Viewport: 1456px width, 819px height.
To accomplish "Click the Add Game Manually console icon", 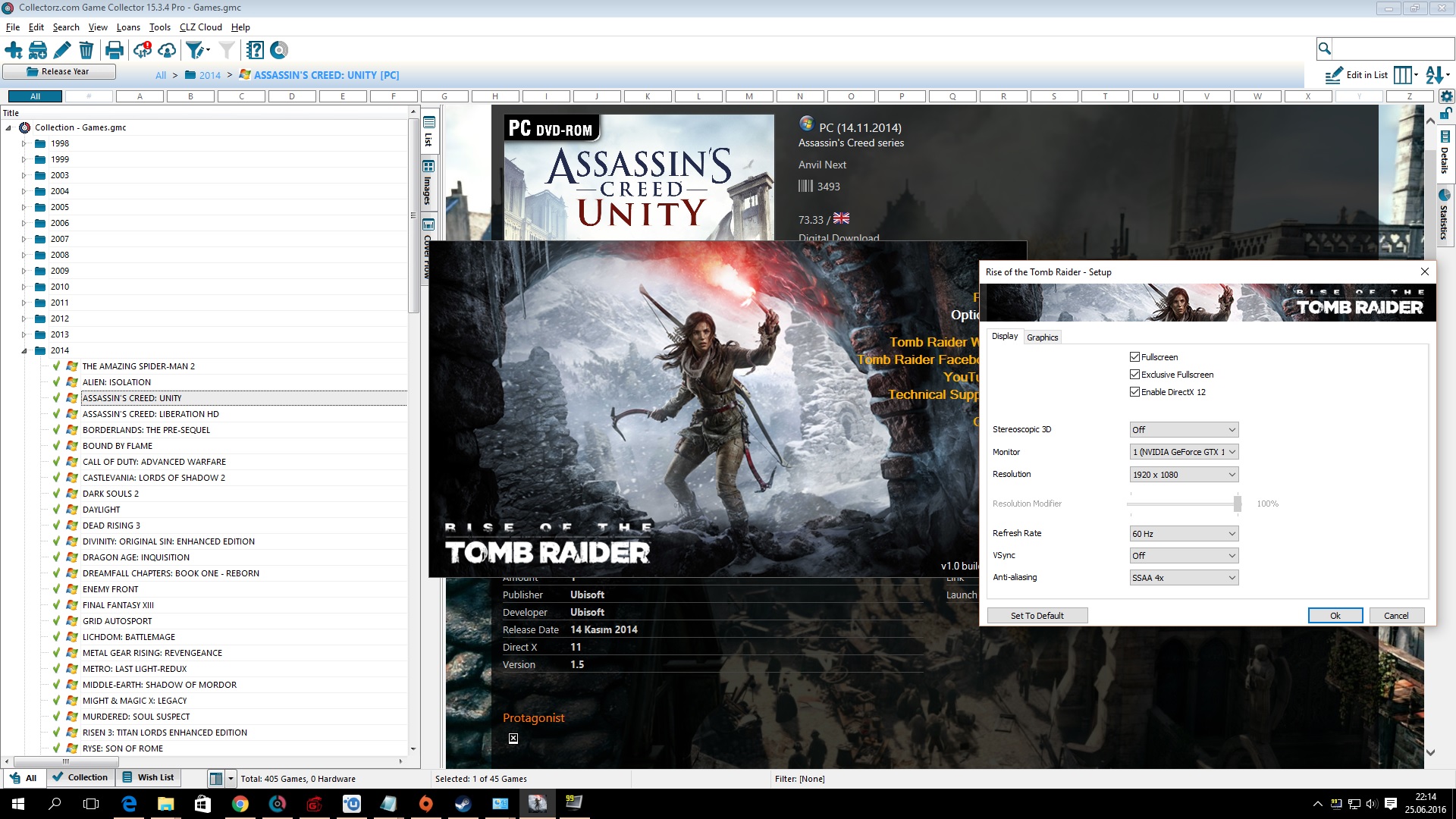I will 38,50.
